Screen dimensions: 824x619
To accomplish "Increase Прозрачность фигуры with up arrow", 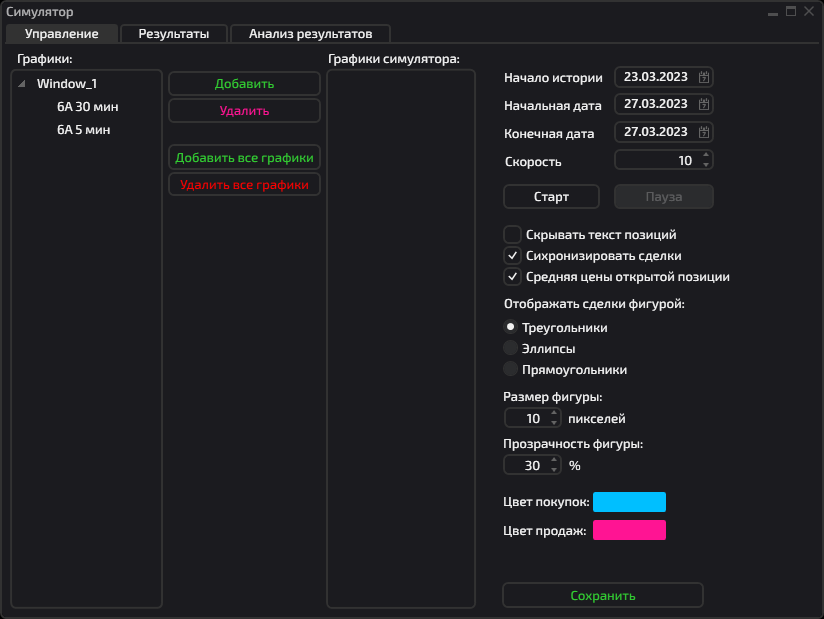I will 554,460.
